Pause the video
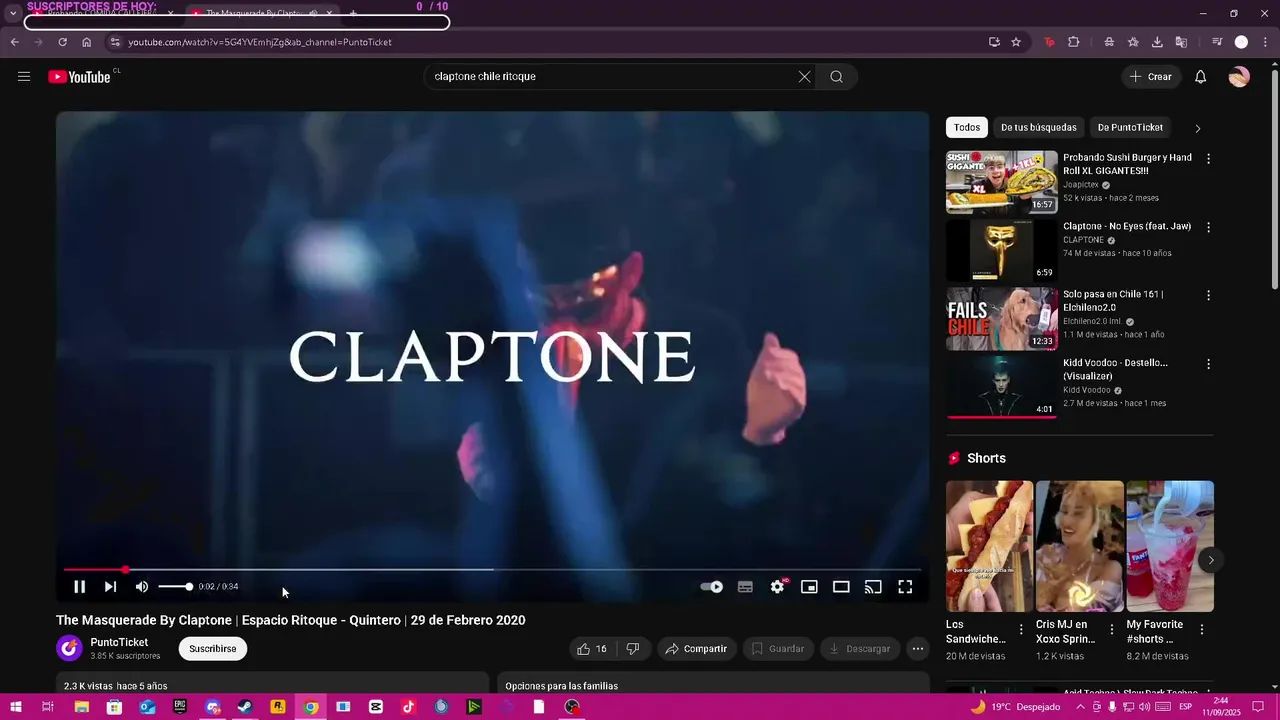 point(79,587)
